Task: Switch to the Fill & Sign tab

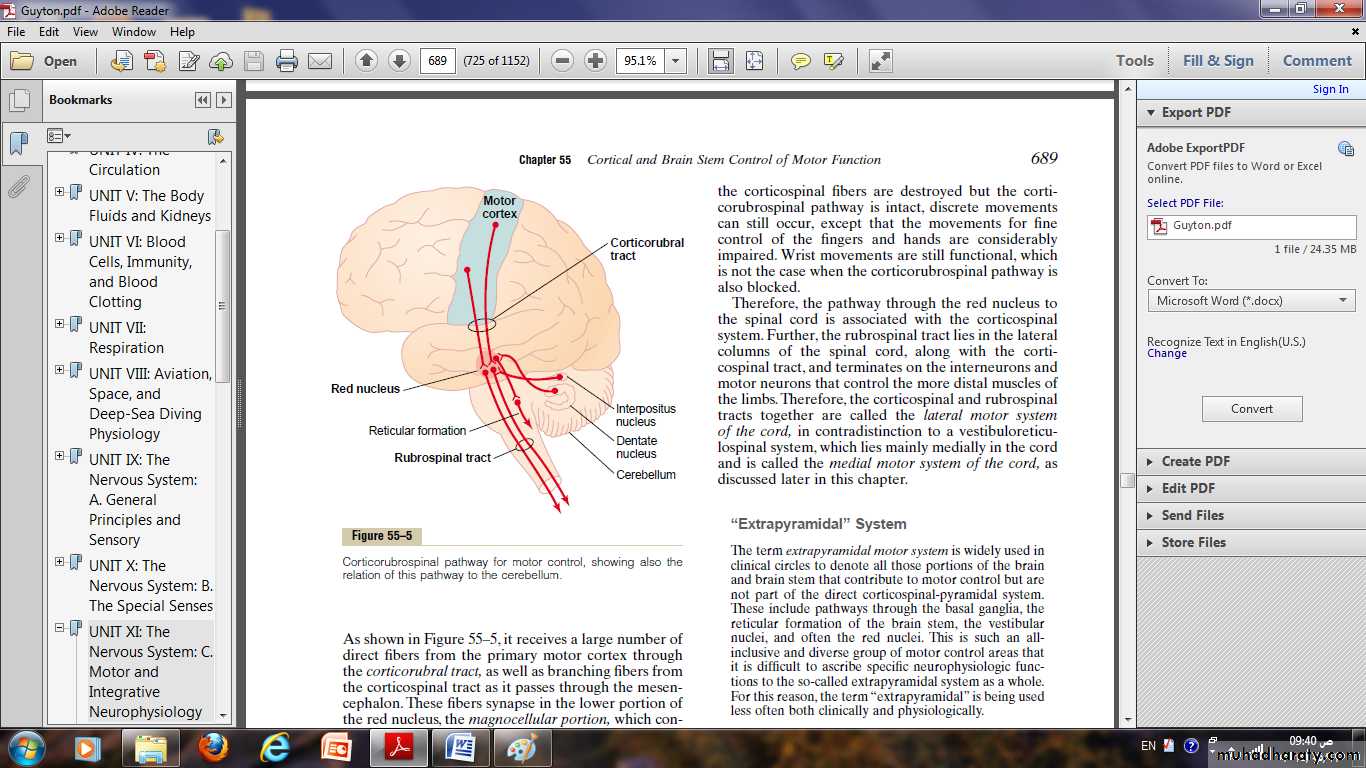Action: click(1217, 61)
